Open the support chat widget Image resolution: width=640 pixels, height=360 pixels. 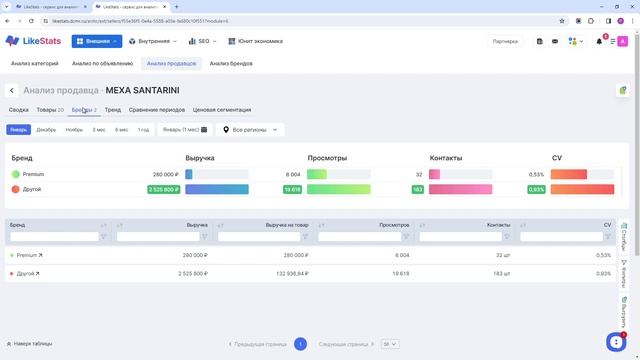[616, 342]
